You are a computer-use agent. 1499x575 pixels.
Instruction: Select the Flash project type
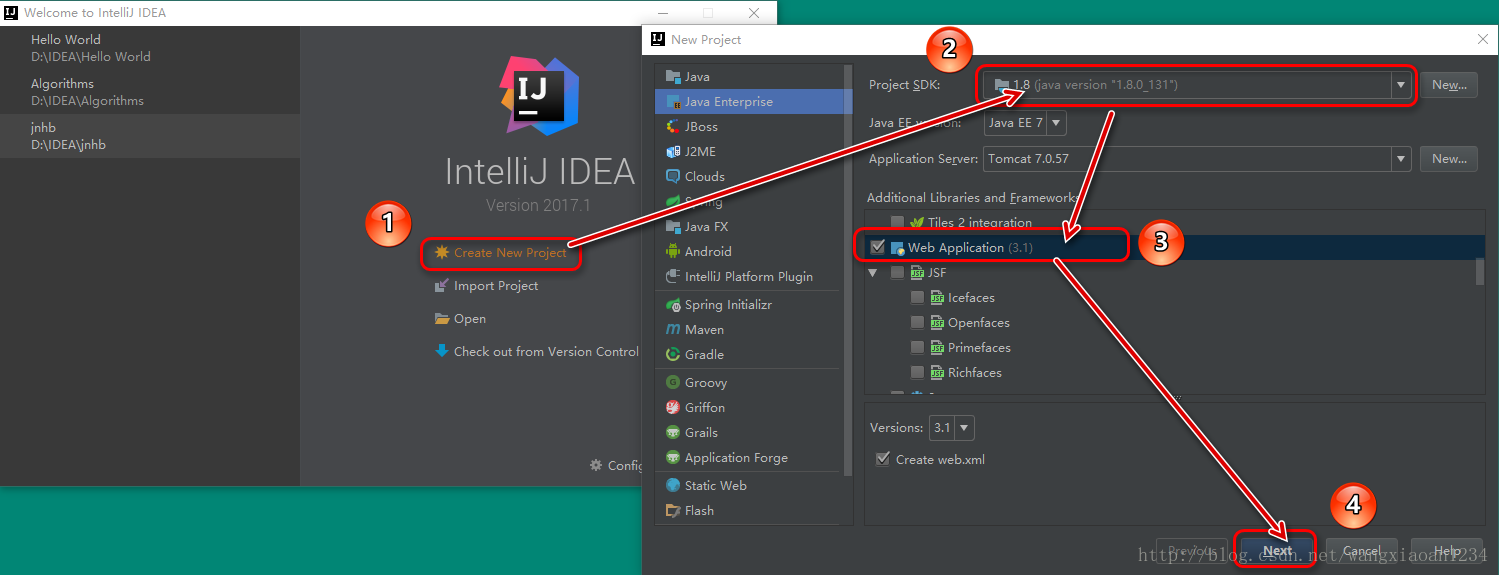[753, 511]
